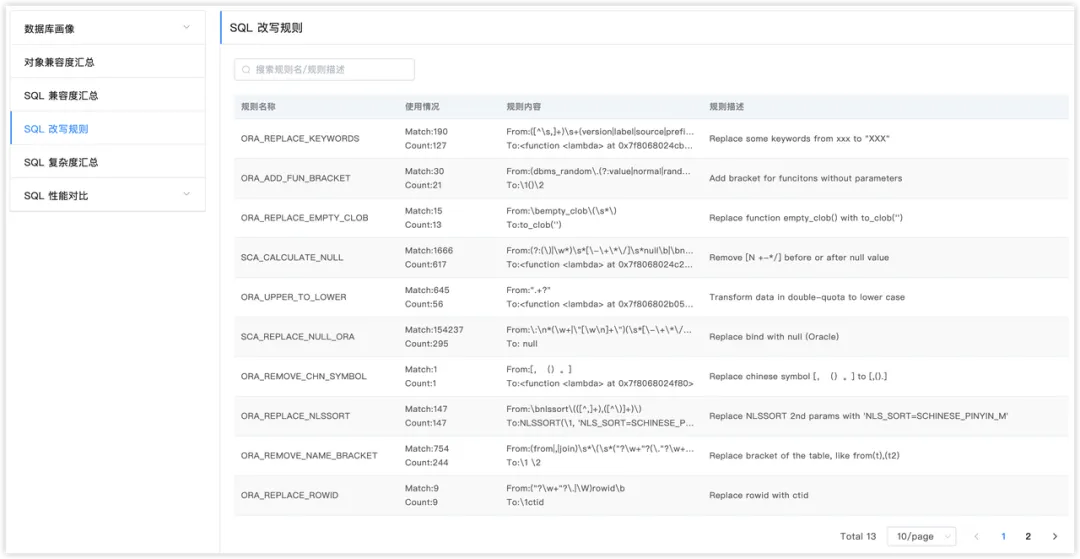Select rule ORA_UPPER_TO_LOWER
The image size is (1080, 559).
pyautogui.click(x=293, y=297)
